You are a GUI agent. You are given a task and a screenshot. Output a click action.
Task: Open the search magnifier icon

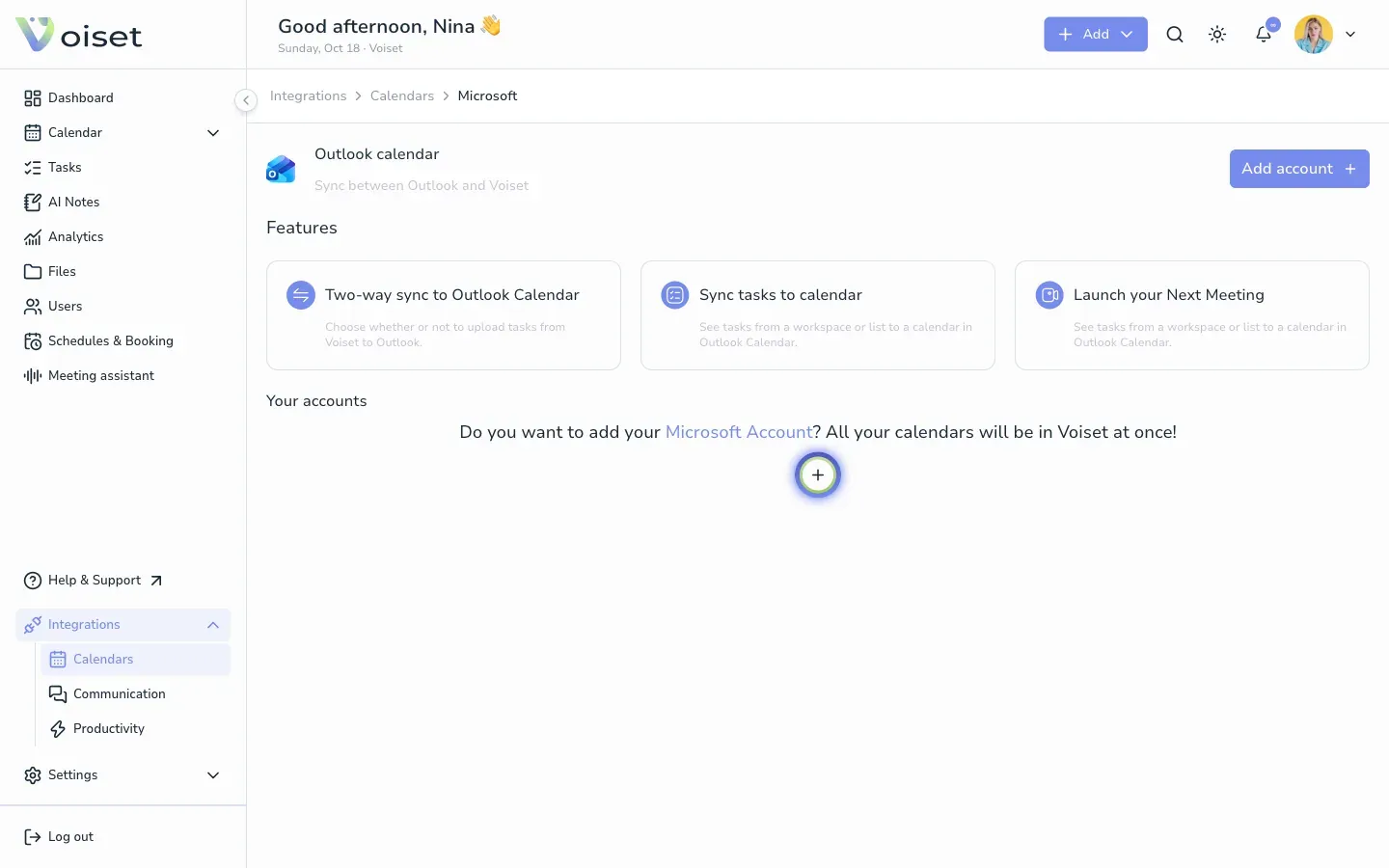coord(1175,35)
